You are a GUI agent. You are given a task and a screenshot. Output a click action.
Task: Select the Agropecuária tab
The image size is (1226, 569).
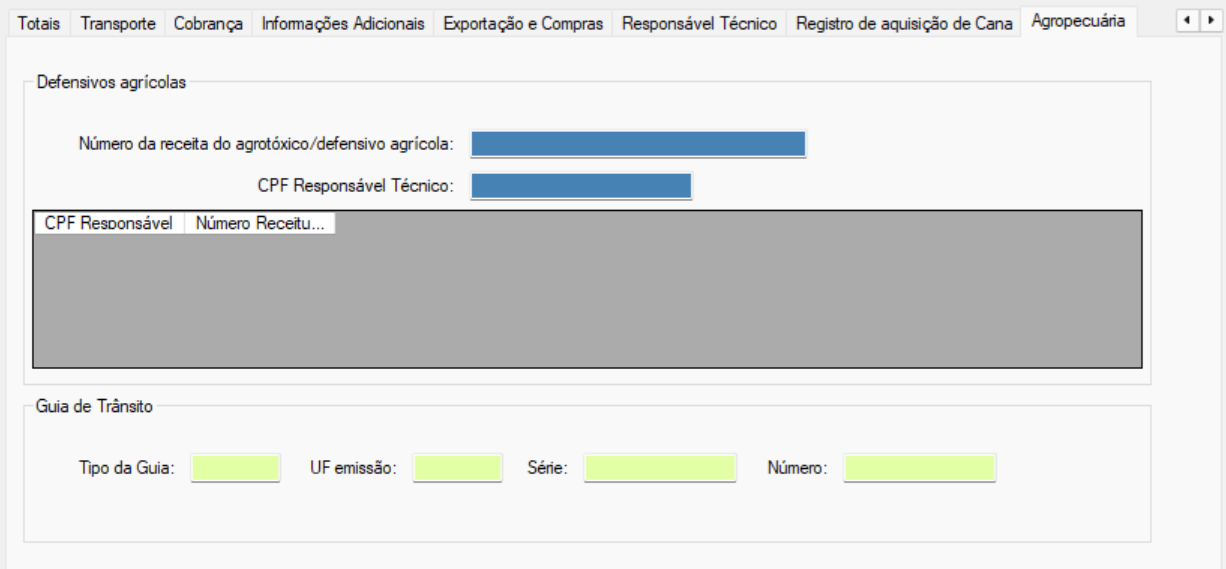pyautogui.click(x=1078, y=21)
